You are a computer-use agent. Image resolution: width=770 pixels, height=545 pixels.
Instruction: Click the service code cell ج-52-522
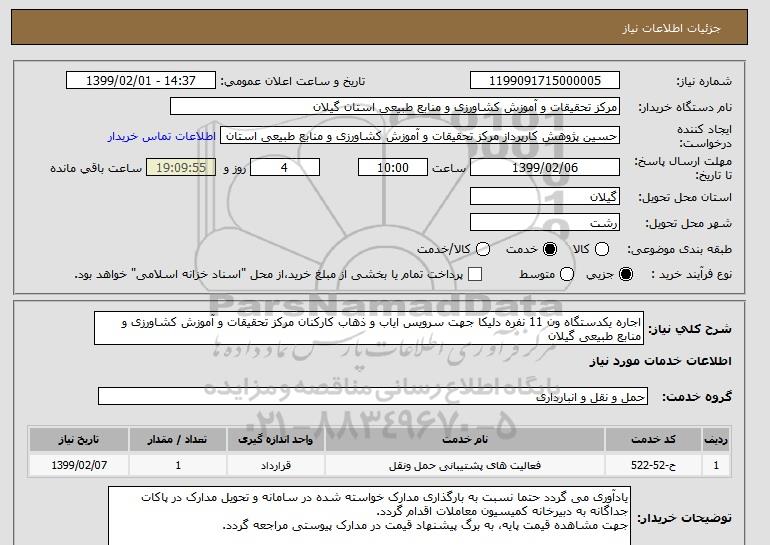[x=653, y=465]
